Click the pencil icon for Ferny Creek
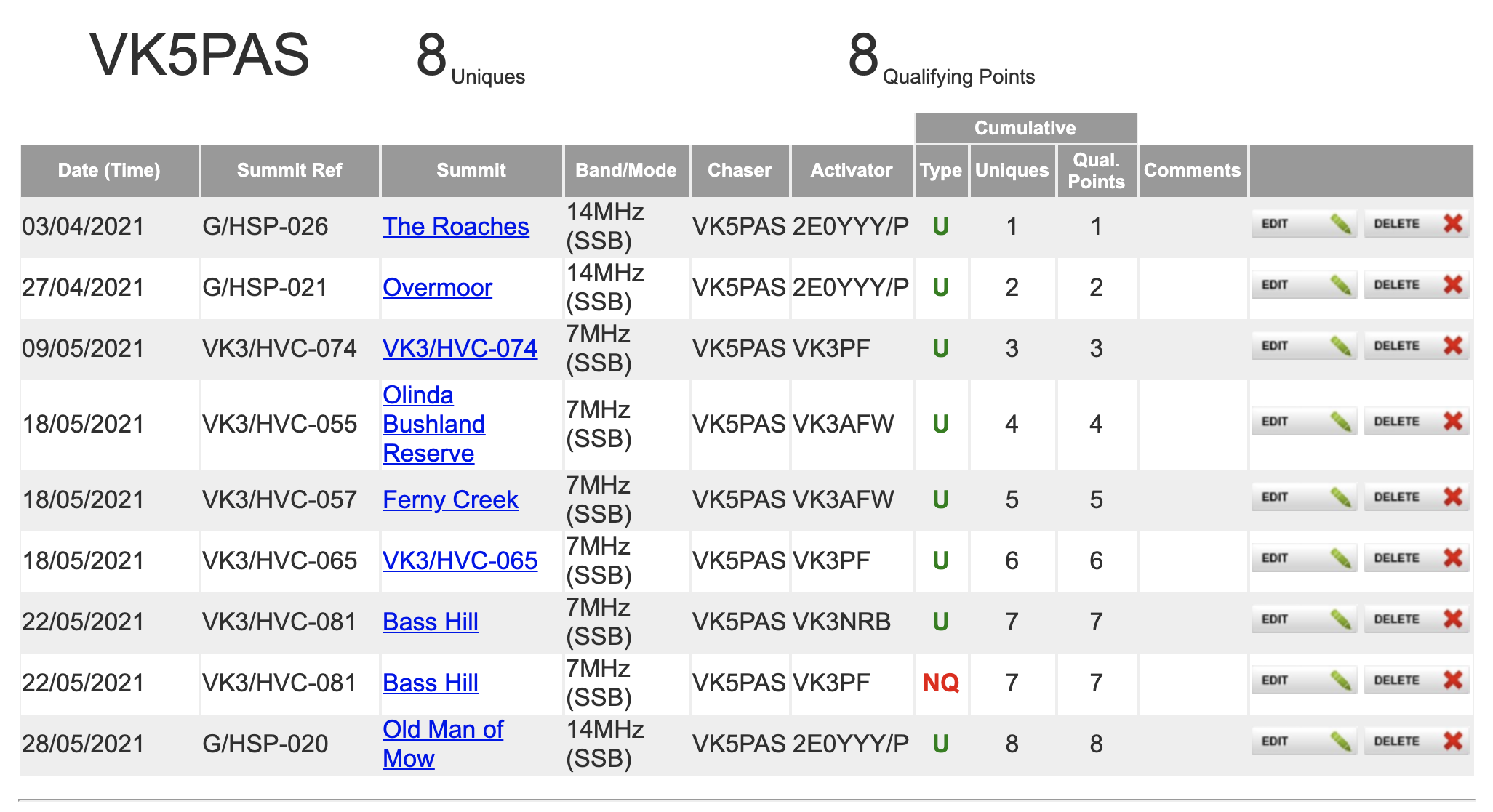 pyautogui.click(x=1340, y=497)
